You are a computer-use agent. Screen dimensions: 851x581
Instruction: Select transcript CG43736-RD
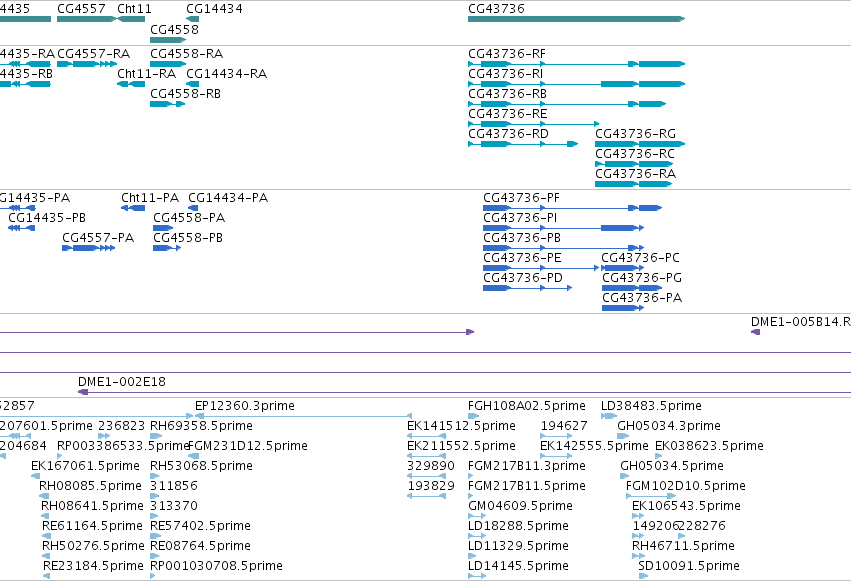click(x=523, y=144)
